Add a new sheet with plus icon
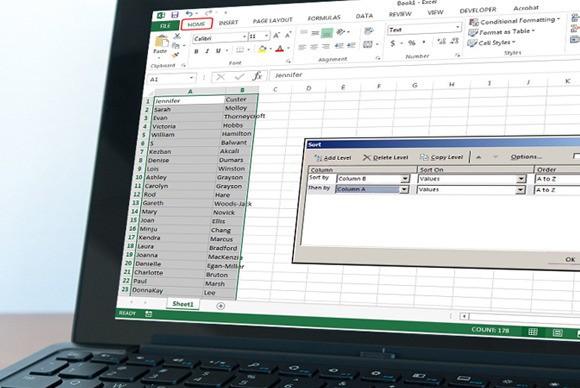This screenshot has height=388, width=580. pos(220,306)
